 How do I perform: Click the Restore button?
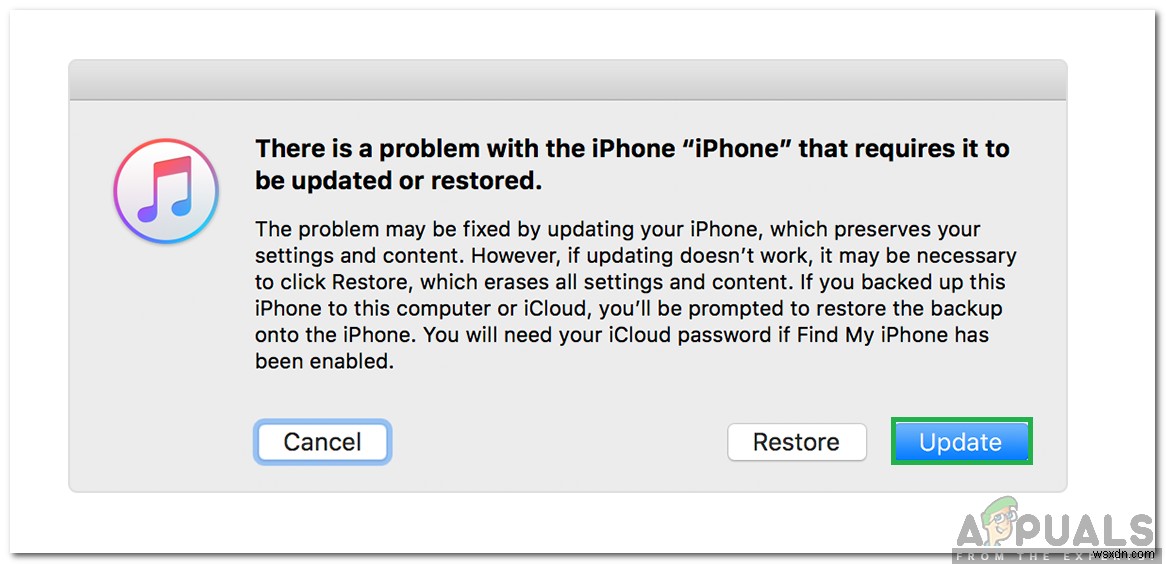(796, 442)
